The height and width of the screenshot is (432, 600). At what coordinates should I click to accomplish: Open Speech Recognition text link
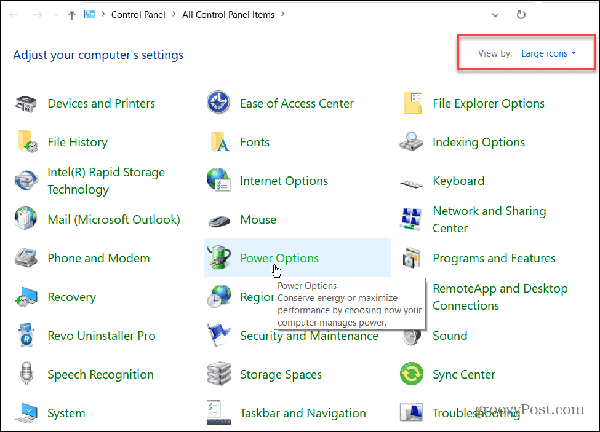100,375
